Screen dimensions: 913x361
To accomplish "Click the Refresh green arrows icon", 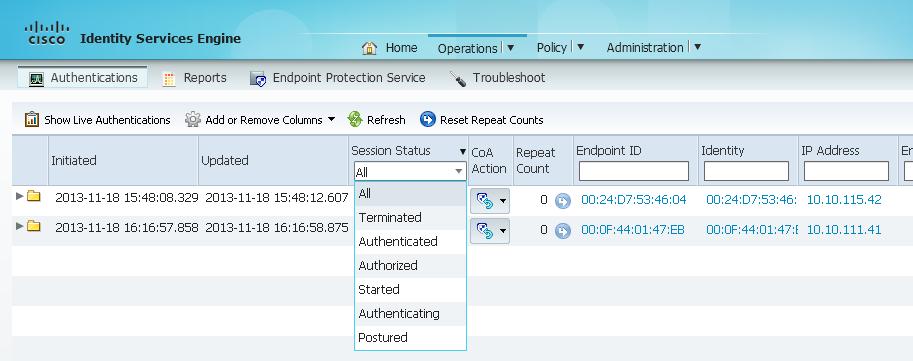I will [355, 119].
